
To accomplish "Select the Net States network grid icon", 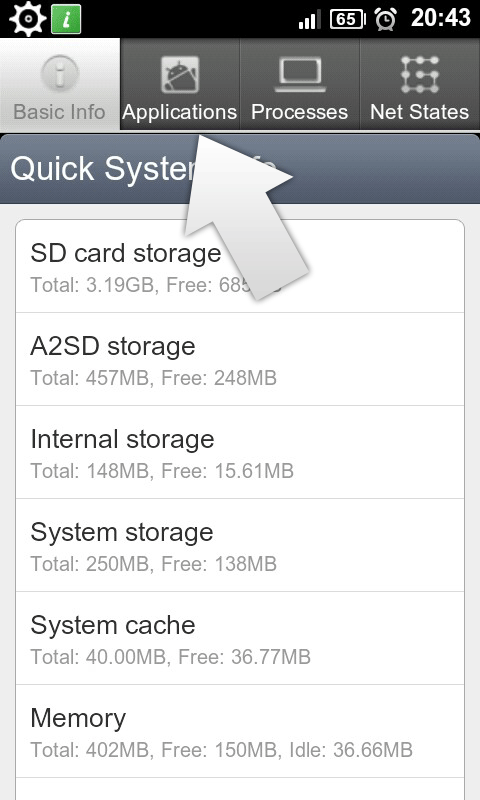I will 420,74.
